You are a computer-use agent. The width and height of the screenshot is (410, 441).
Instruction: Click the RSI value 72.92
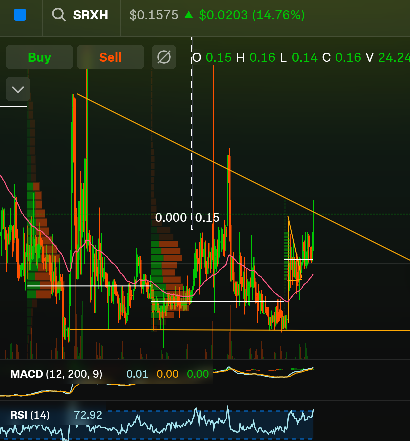coord(88,415)
